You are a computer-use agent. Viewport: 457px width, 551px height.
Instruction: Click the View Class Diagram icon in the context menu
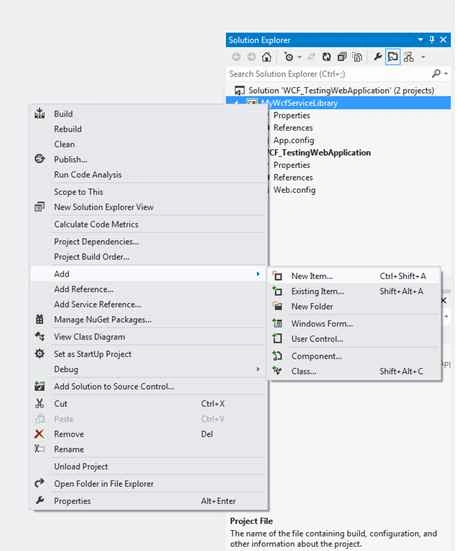coord(40,337)
